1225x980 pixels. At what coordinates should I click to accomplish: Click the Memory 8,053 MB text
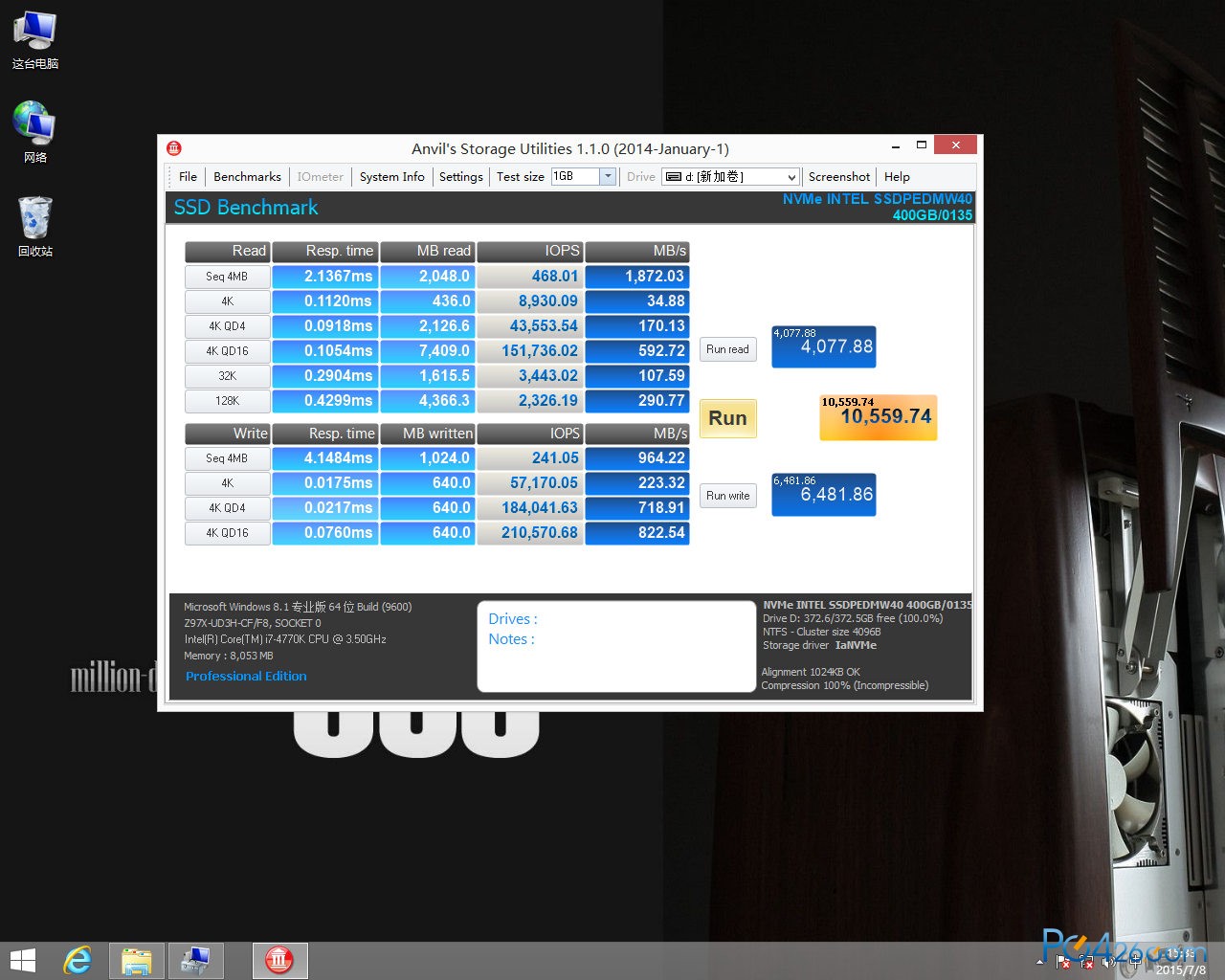228,657
